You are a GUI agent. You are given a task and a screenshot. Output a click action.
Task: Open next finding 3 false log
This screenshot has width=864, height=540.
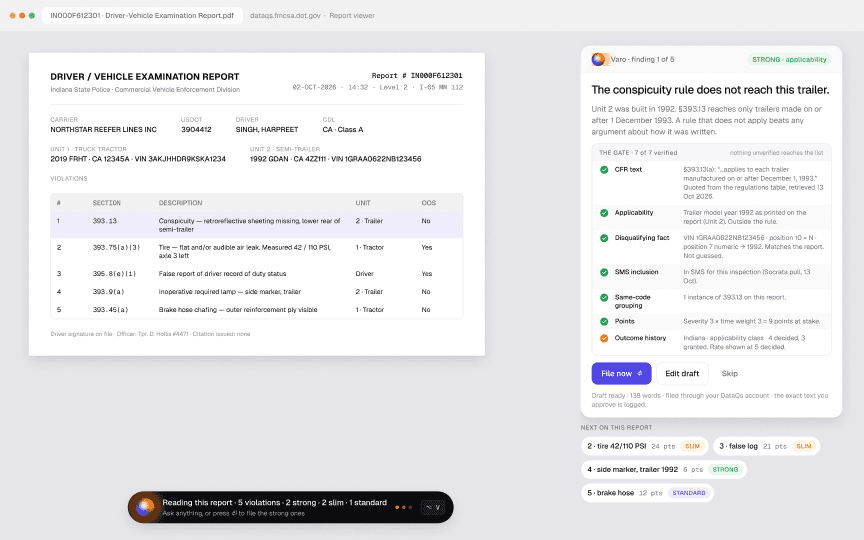click(766, 446)
